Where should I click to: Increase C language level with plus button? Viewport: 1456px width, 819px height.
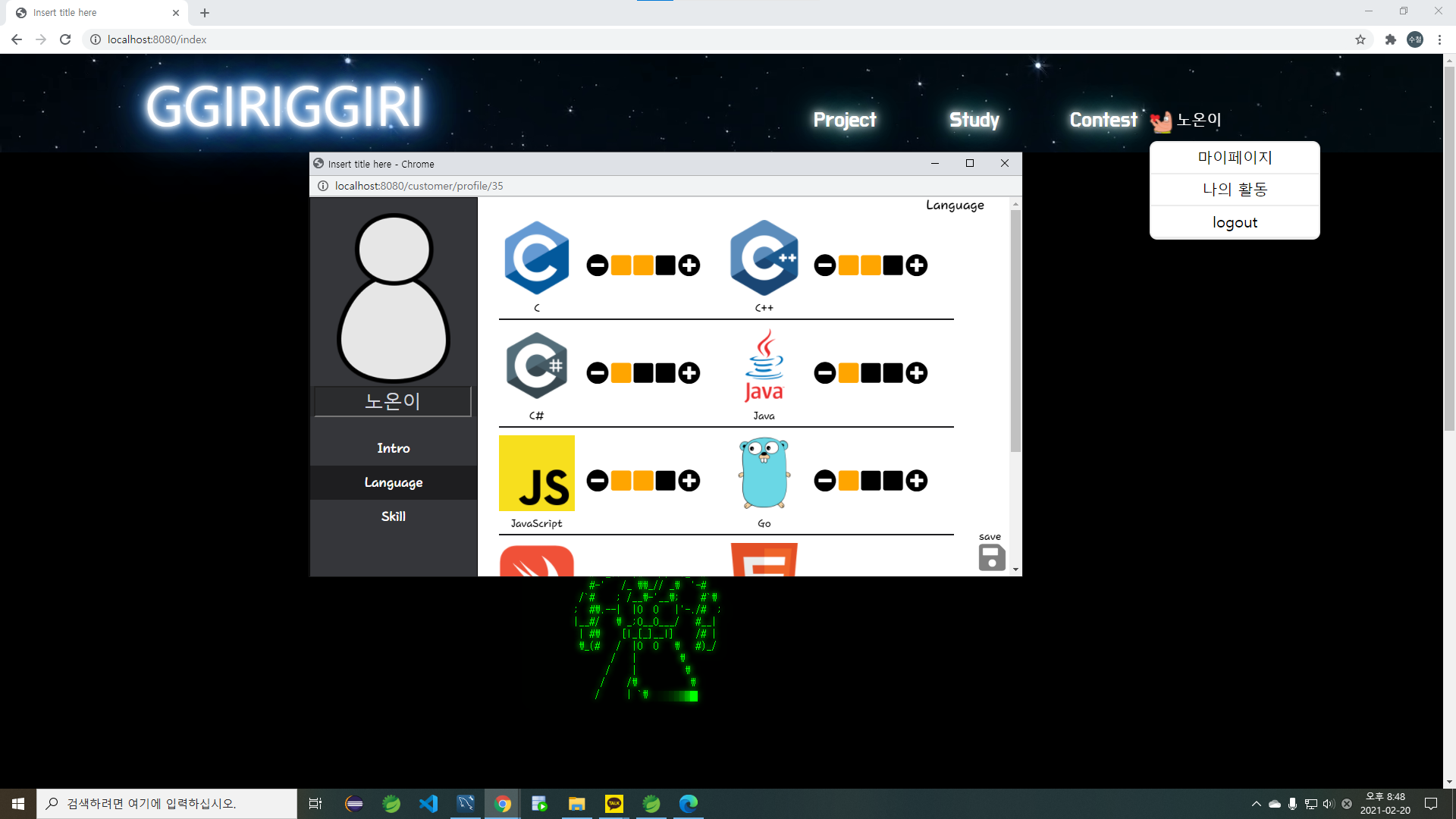click(689, 265)
